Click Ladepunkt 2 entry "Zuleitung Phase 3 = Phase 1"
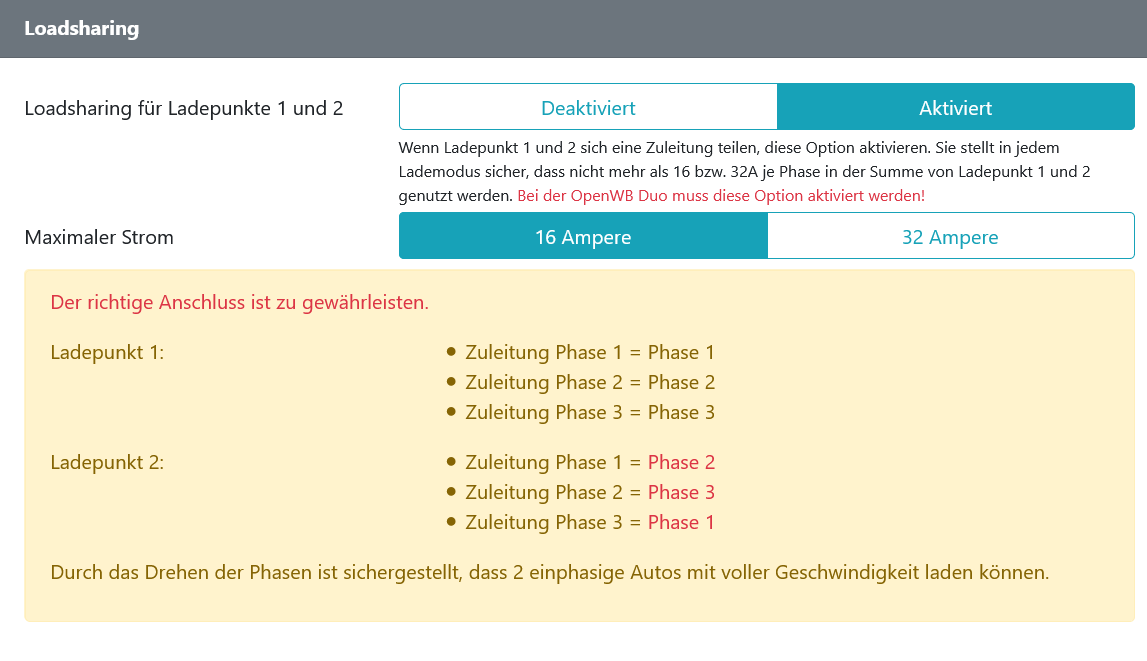The height and width of the screenshot is (661, 1147). pos(590,522)
